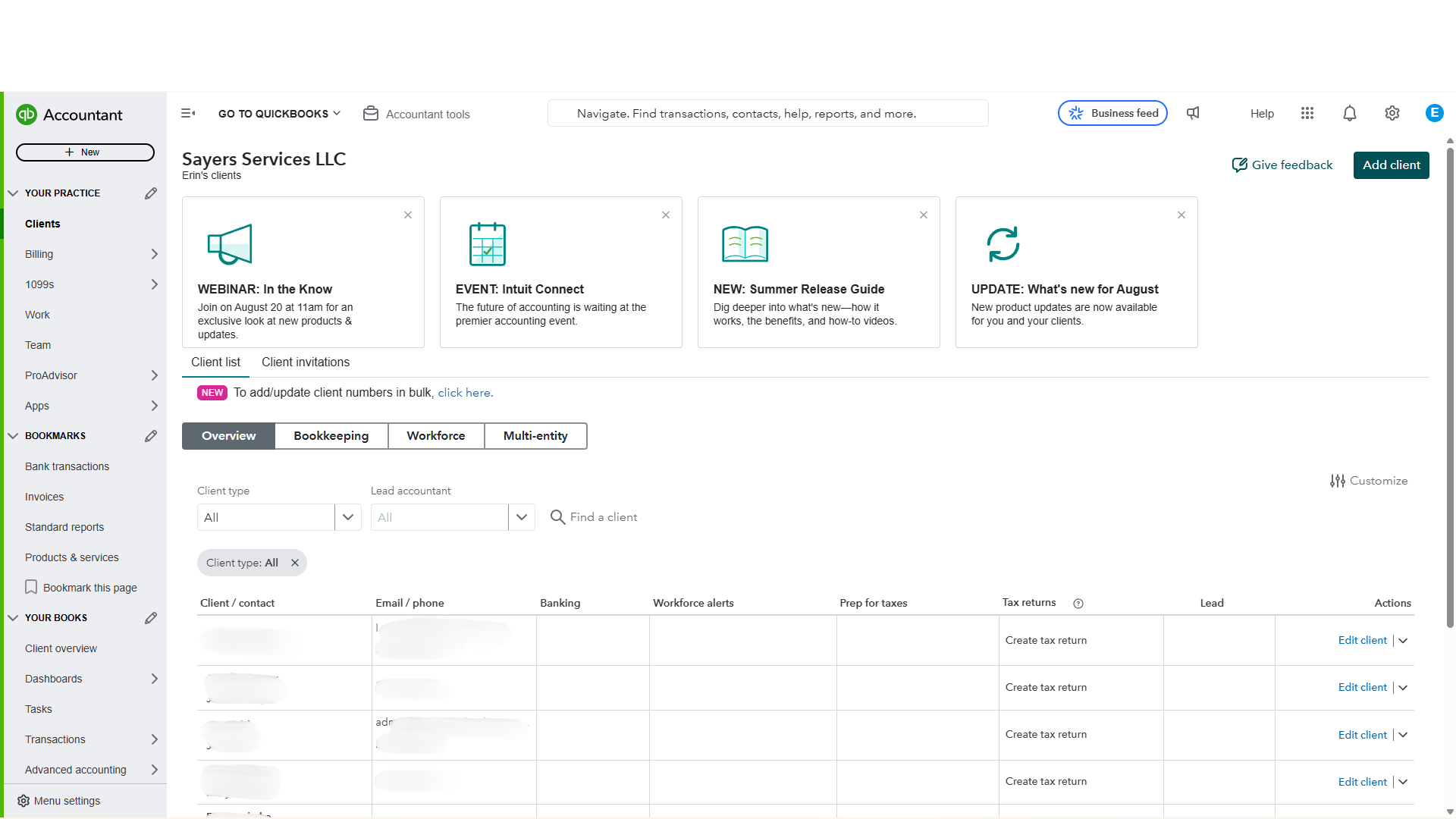
Task: Select the Overview view tab
Action: tap(228, 436)
